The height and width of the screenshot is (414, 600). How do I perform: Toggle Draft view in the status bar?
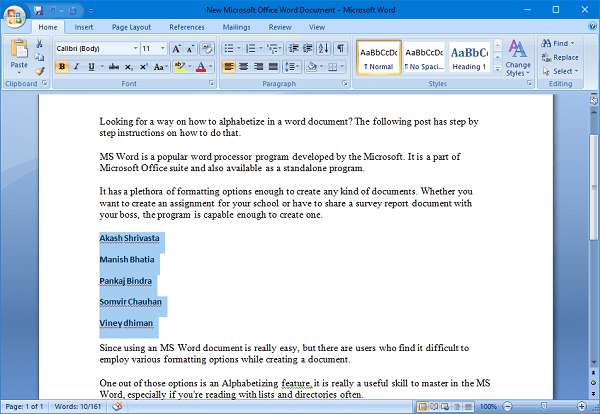coord(468,406)
